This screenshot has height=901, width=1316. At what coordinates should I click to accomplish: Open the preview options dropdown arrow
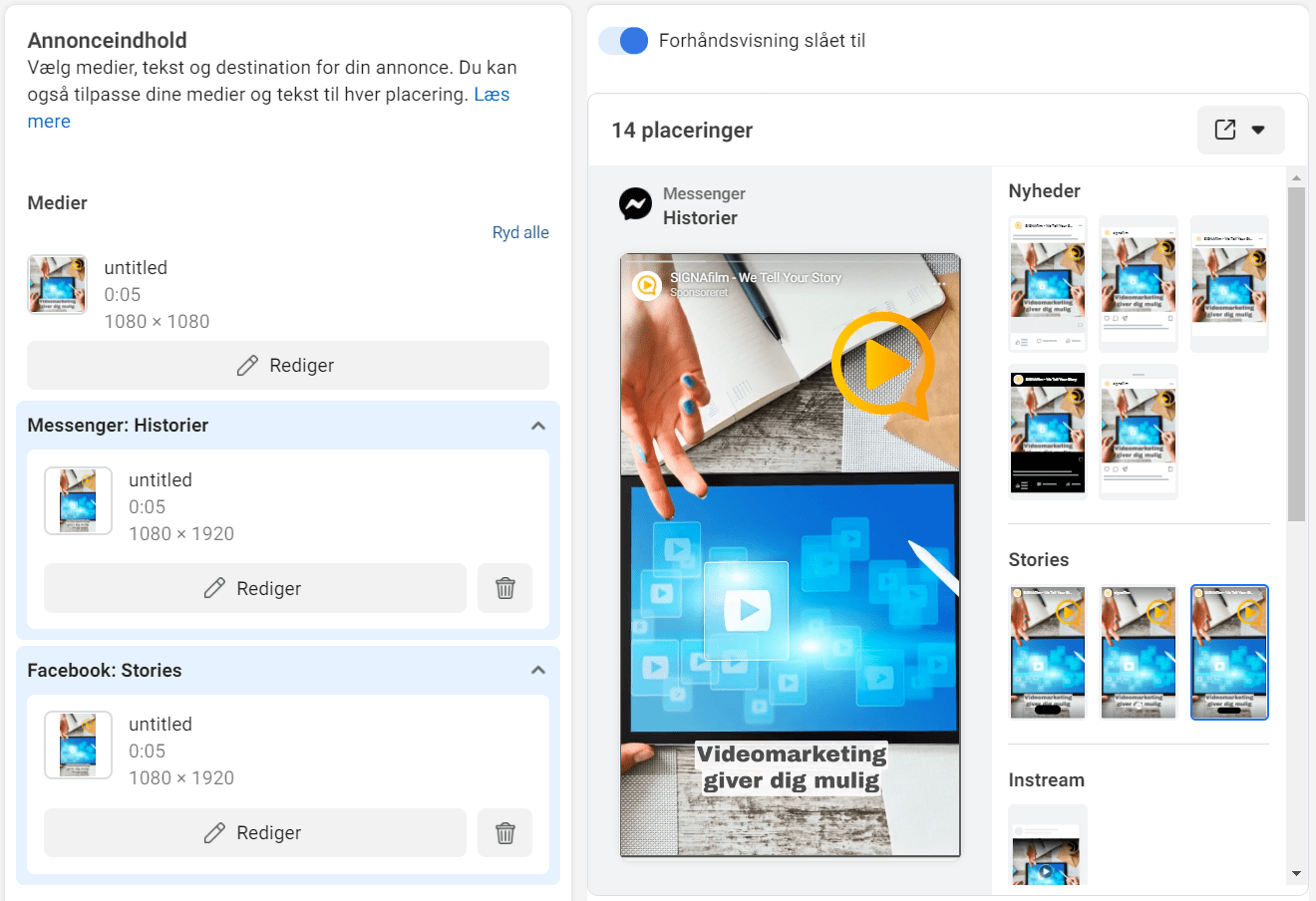(x=1258, y=130)
